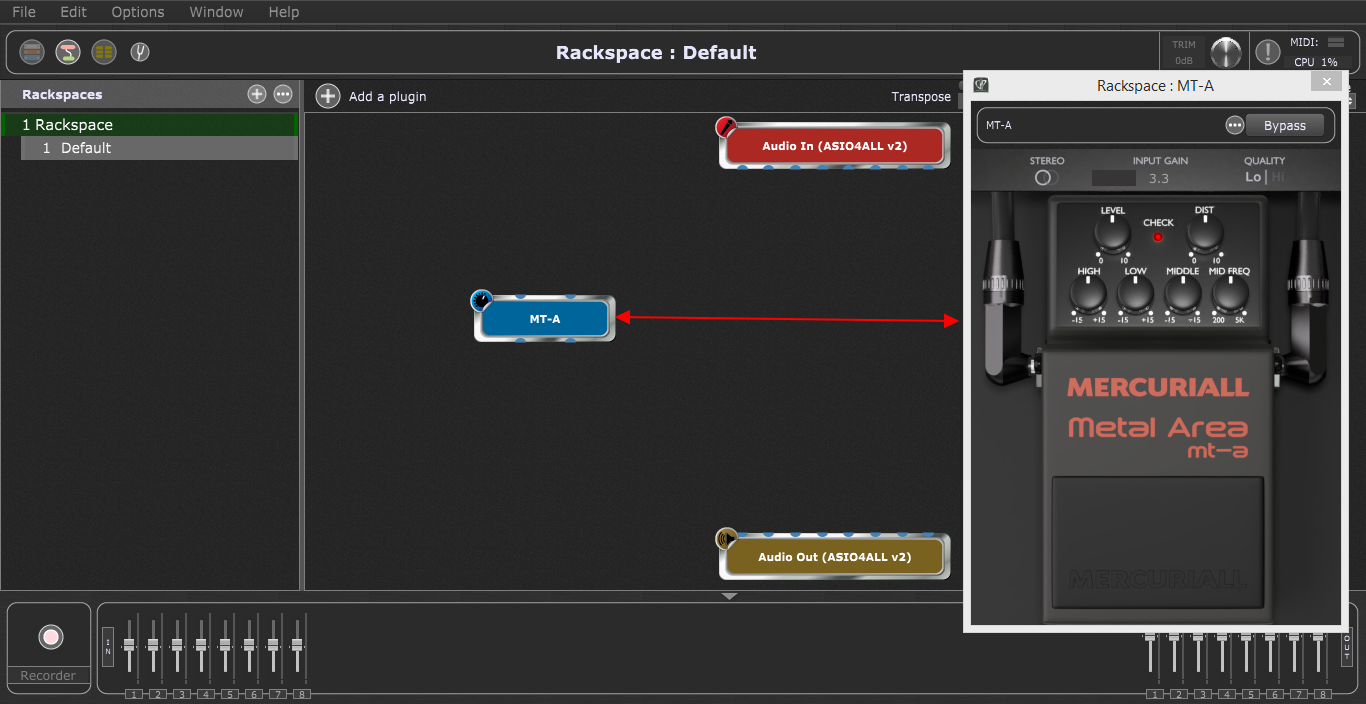Click the Rackspace : Default title
The width and height of the screenshot is (1366, 704).
point(656,52)
